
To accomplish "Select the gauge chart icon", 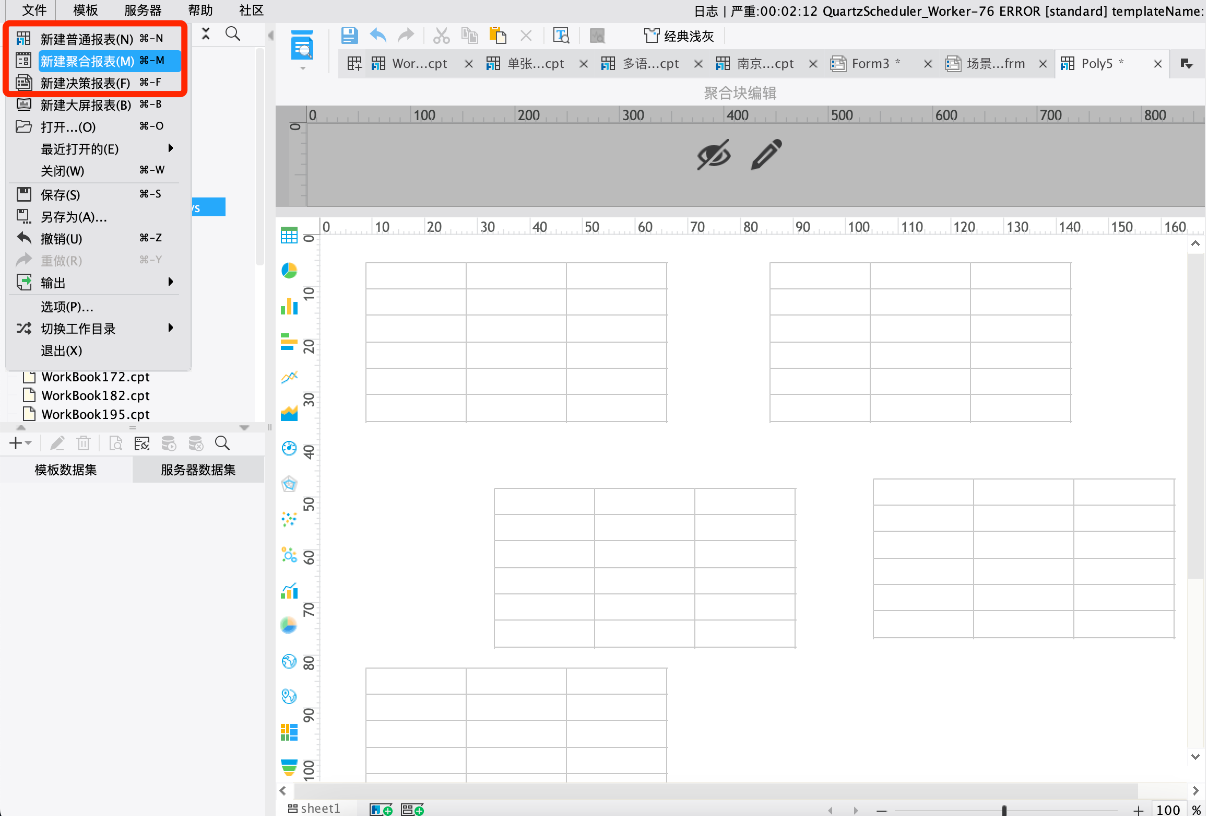I will click(x=289, y=448).
